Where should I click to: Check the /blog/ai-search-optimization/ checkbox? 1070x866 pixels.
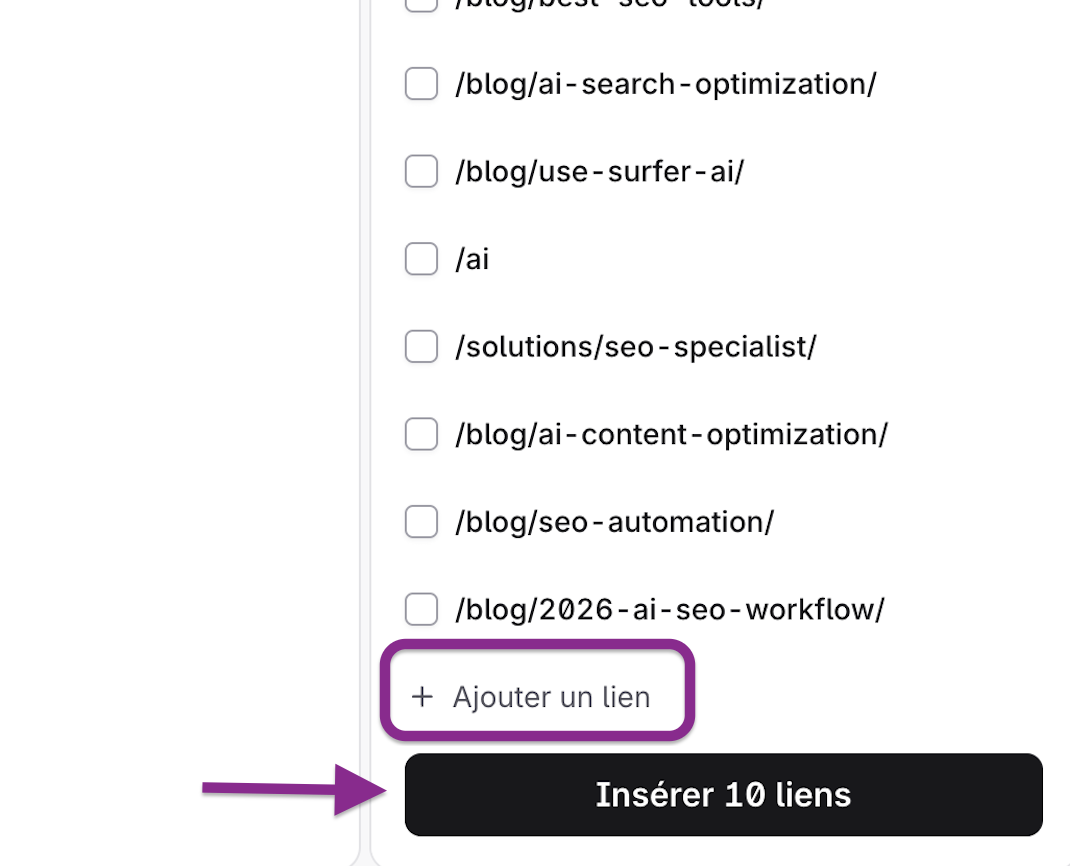tap(421, 84)
